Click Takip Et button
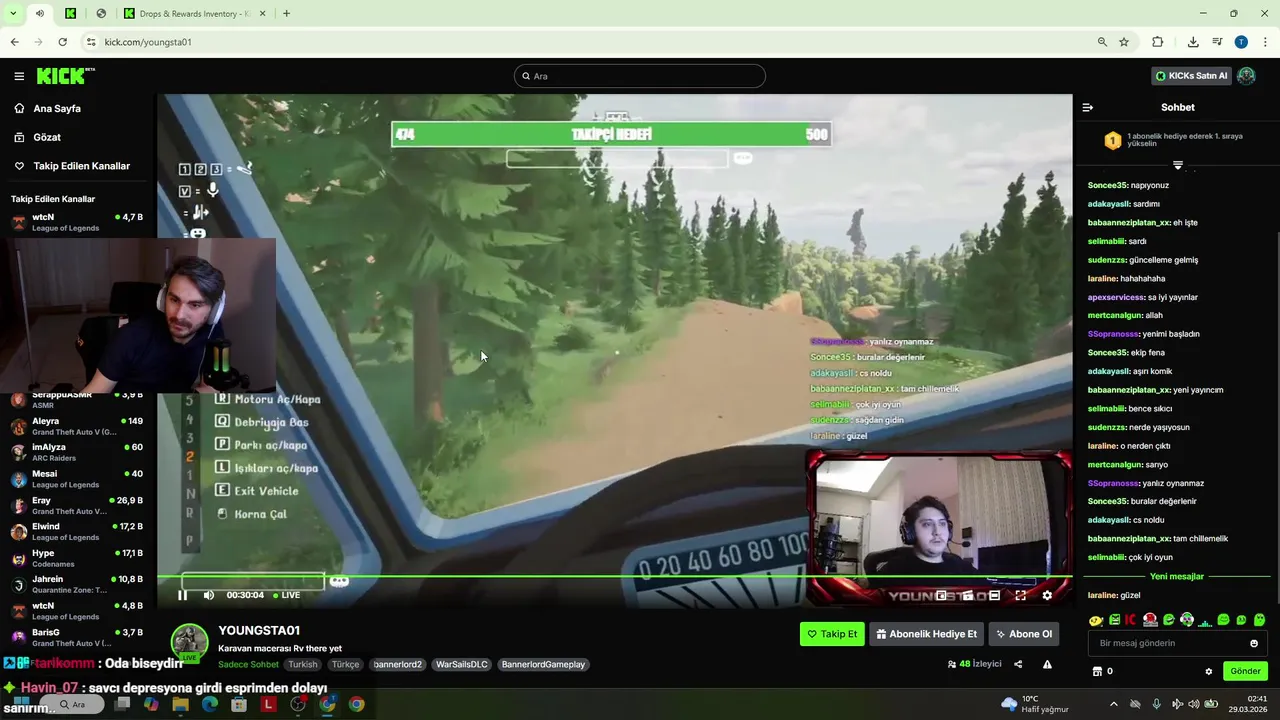Viewport: 1280px width, 720px height. (832, 634)
